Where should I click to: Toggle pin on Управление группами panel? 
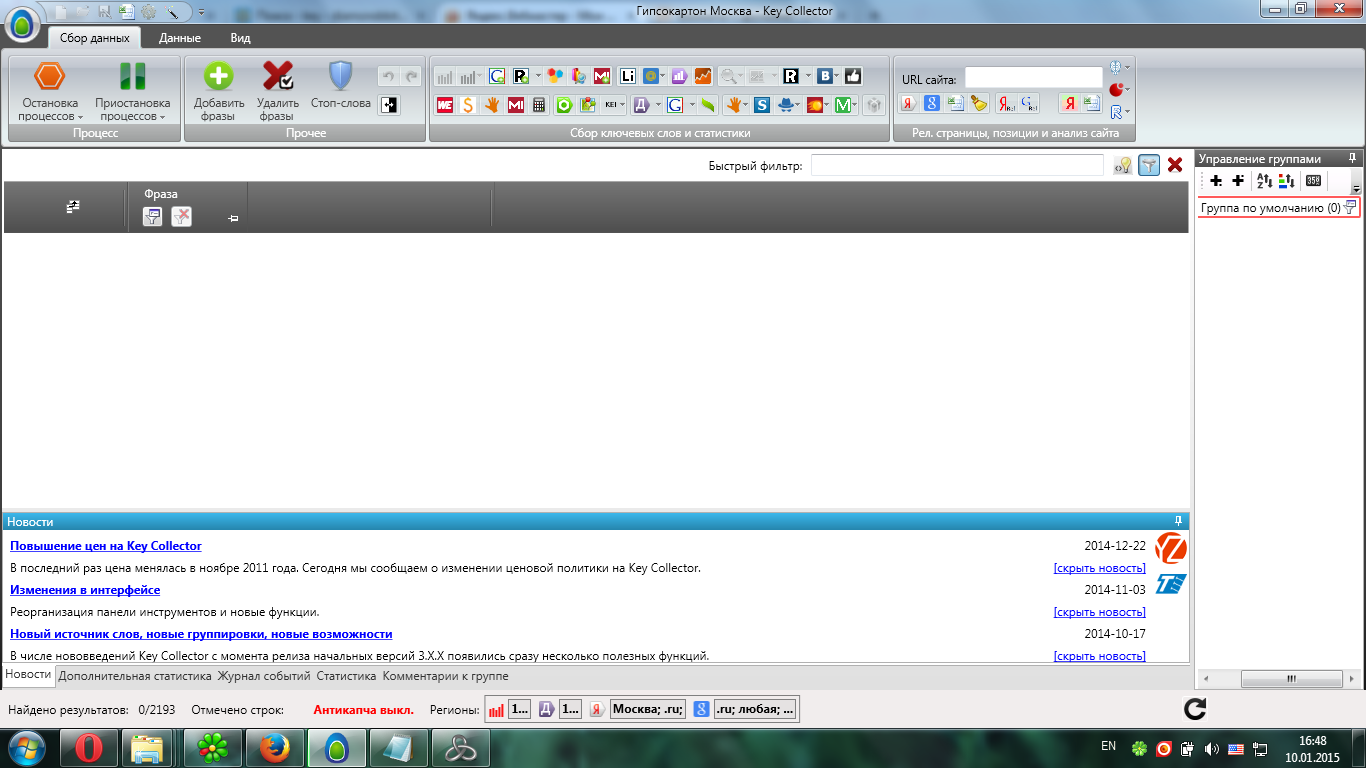pyautogui.click(x=1352, y=158)
